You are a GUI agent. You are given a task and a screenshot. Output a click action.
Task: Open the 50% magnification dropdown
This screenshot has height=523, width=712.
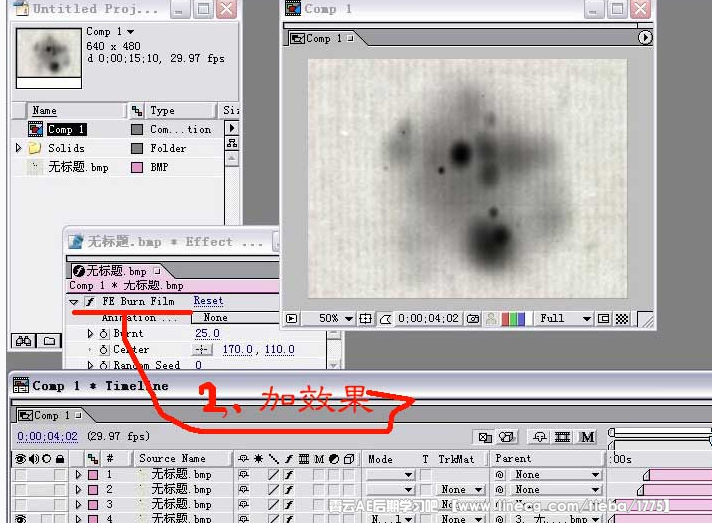click(x=329, y=319)
